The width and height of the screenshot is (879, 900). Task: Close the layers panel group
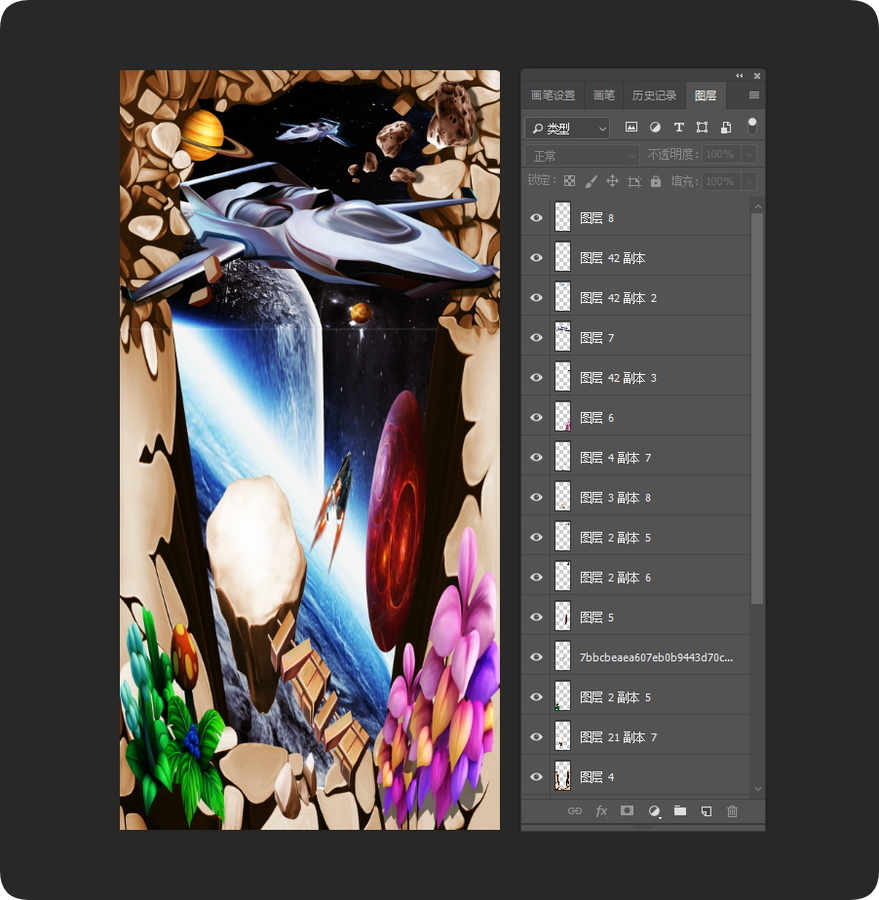tap(757, 76)
